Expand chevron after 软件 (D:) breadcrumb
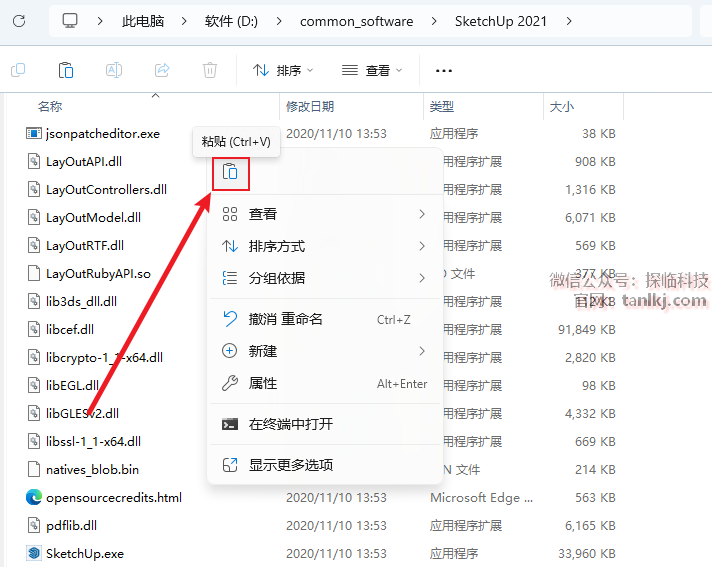 click(279, 21)
